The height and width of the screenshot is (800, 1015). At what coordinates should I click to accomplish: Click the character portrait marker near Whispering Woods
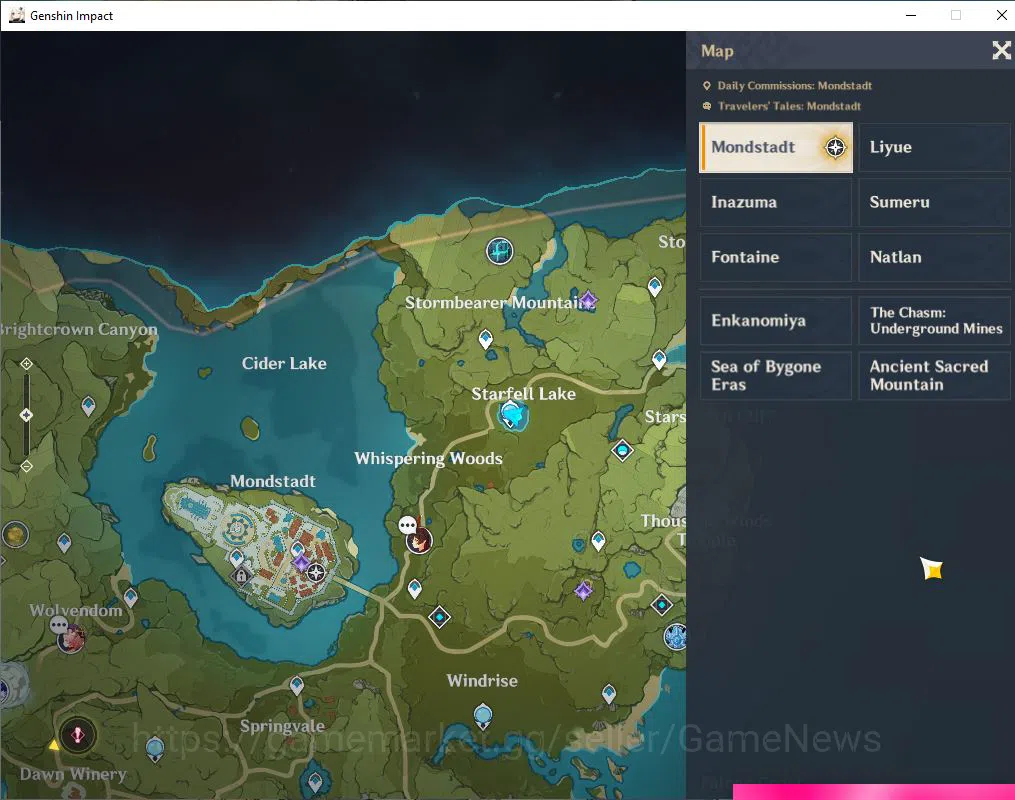tap(419, 540)
